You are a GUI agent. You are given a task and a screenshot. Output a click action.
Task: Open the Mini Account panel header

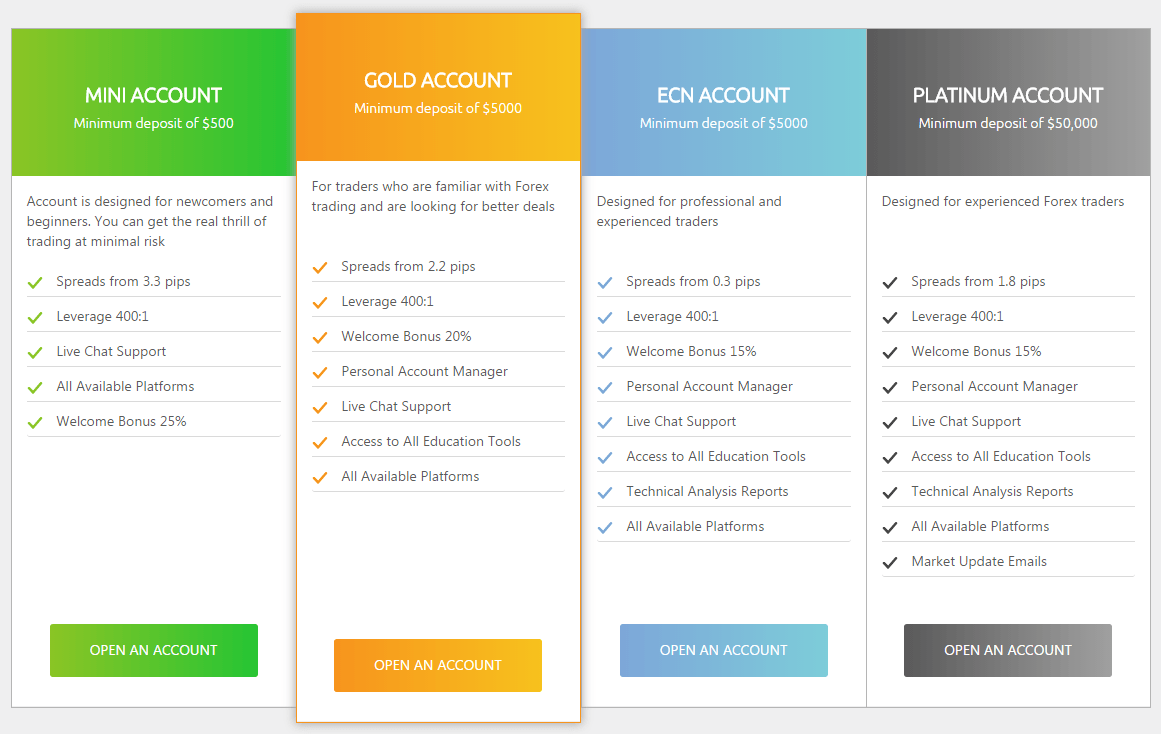(153, 95)
